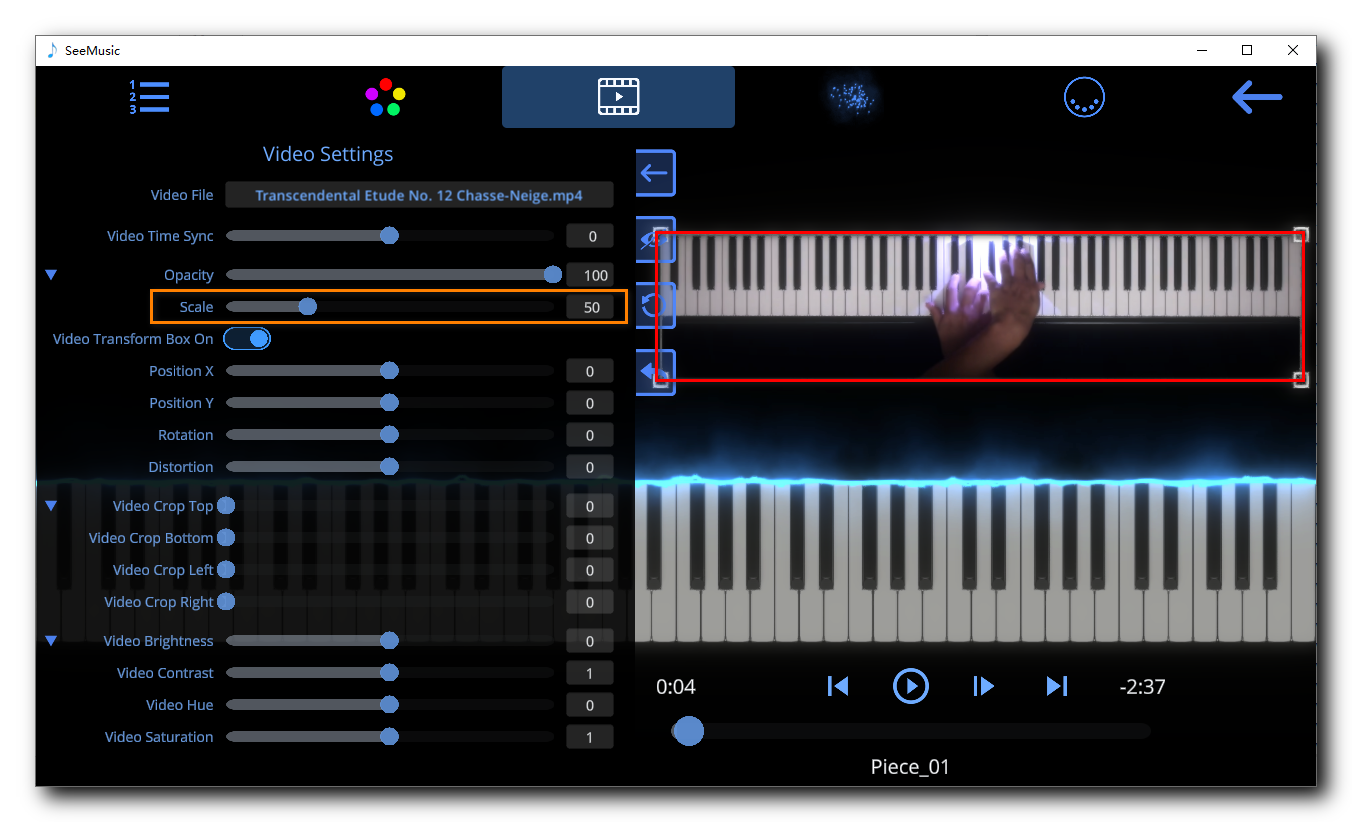This screenshot has height=822, width=1352.
Task: Click the Rotation value field
Action: [590, 435]
